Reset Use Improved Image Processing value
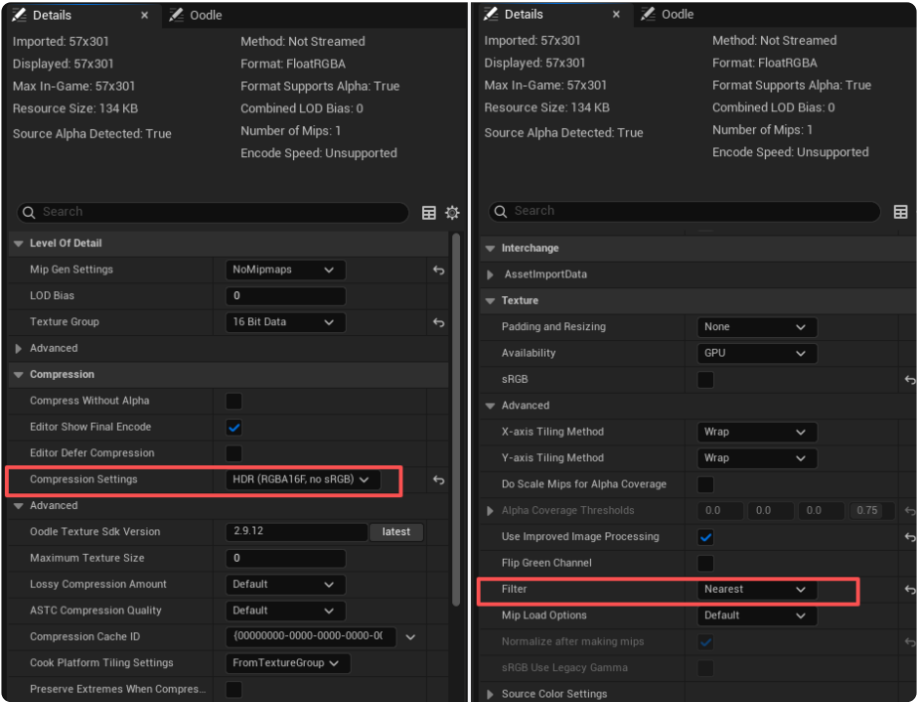The width and height of the screenshot is (918, 702). 909,537
